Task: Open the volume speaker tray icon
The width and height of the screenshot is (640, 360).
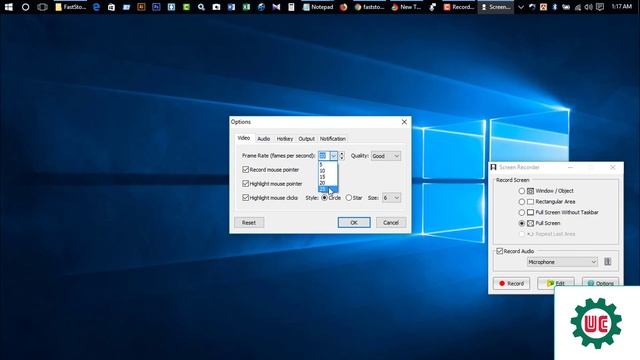Action: click(588, 7)
